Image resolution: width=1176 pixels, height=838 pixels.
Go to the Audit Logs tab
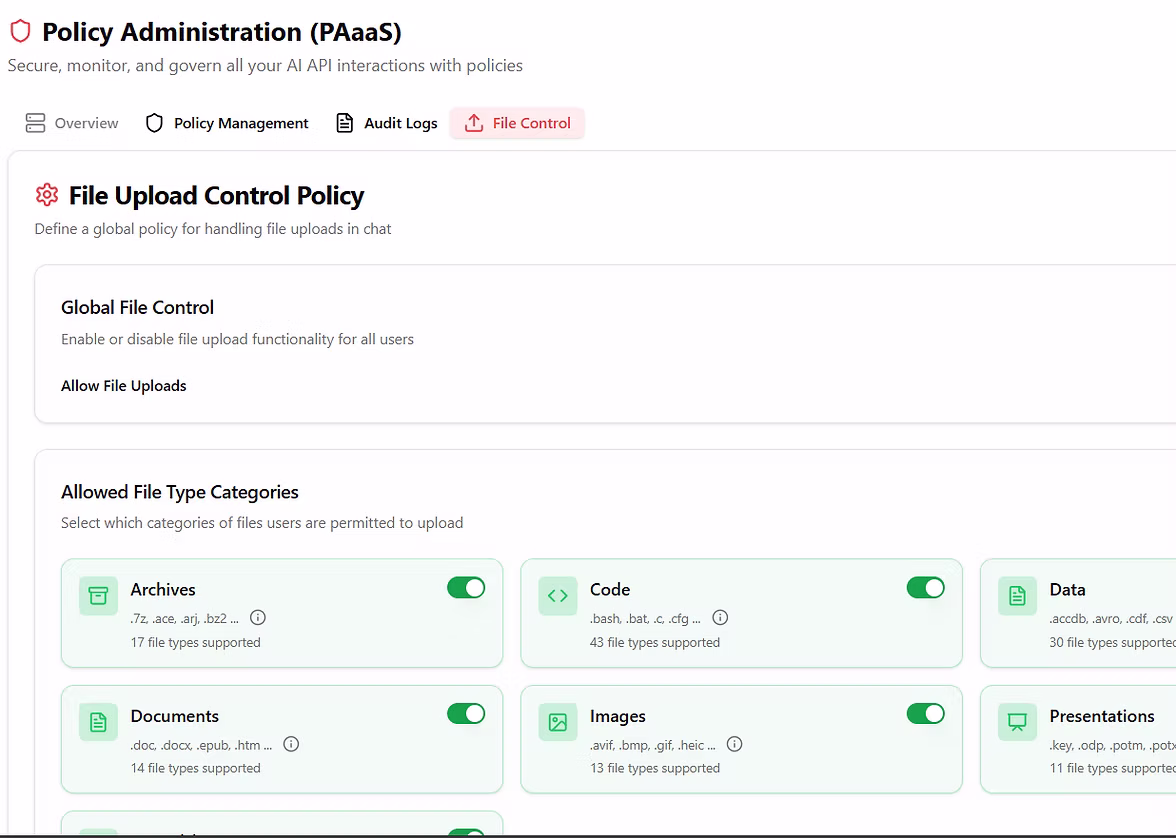click(386, 123)
